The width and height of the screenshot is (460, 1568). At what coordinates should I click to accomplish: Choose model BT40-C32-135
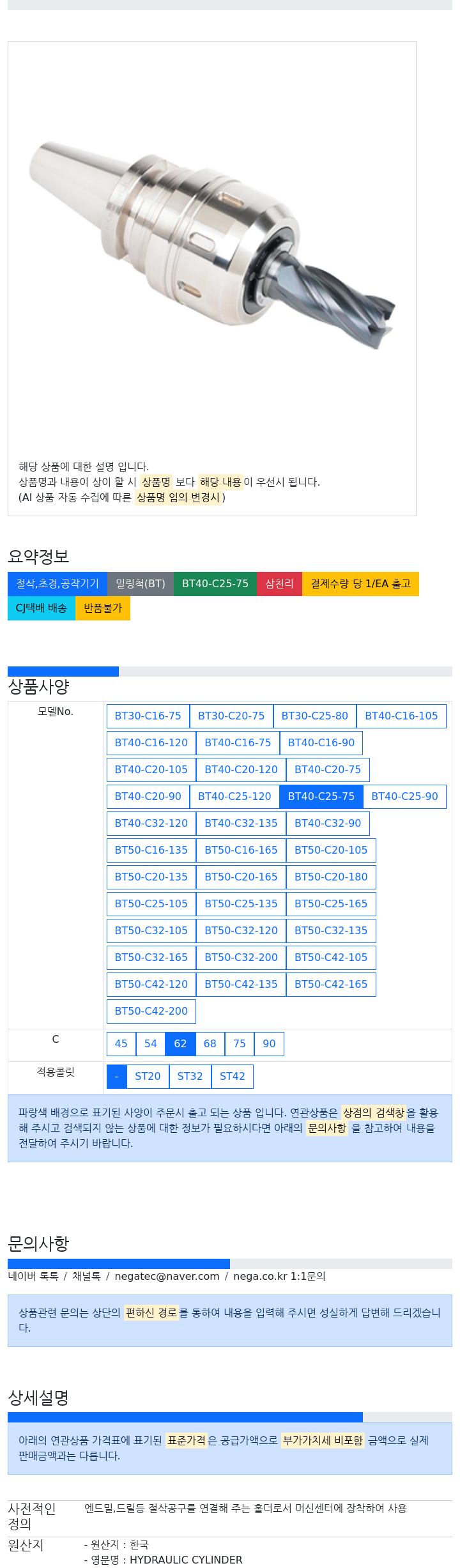point(241,823)
